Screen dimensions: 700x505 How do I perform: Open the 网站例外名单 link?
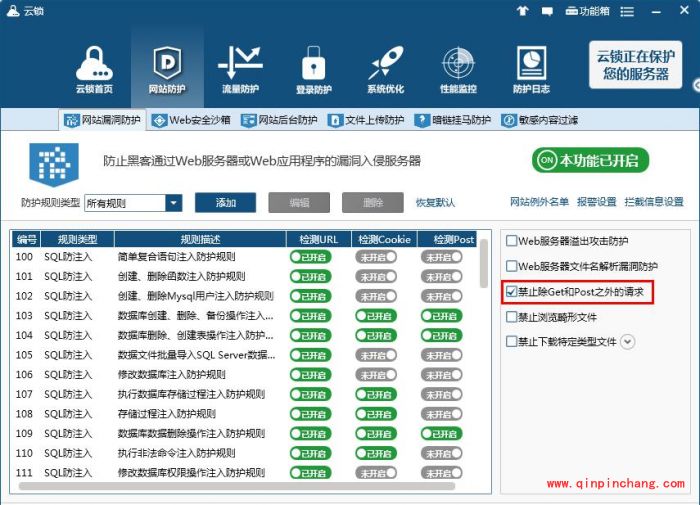click(x=539, y=202)
